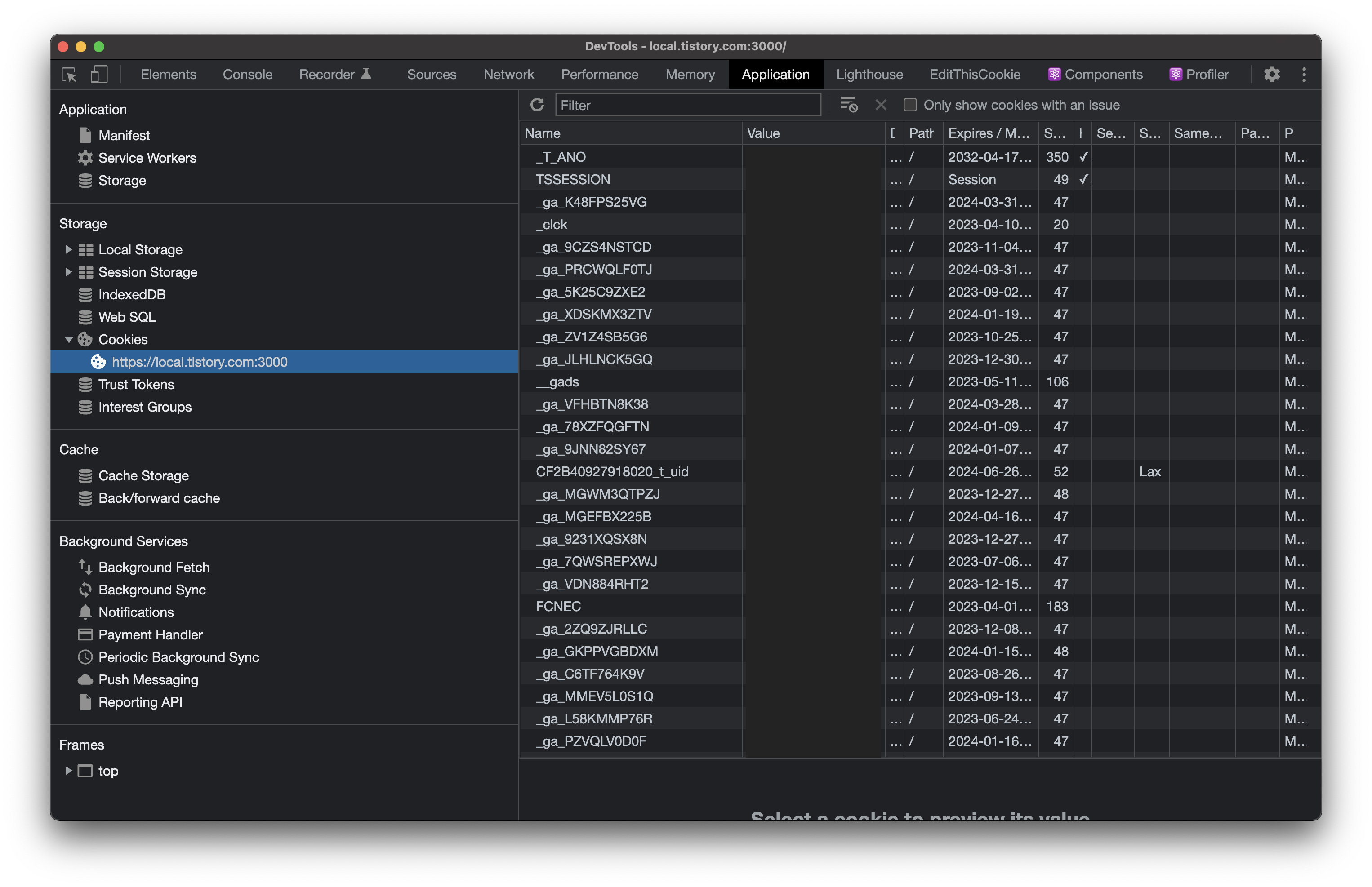Collapse the Cookies tree node
Viewport: 1372px width, 887px height.
[69, 340]
